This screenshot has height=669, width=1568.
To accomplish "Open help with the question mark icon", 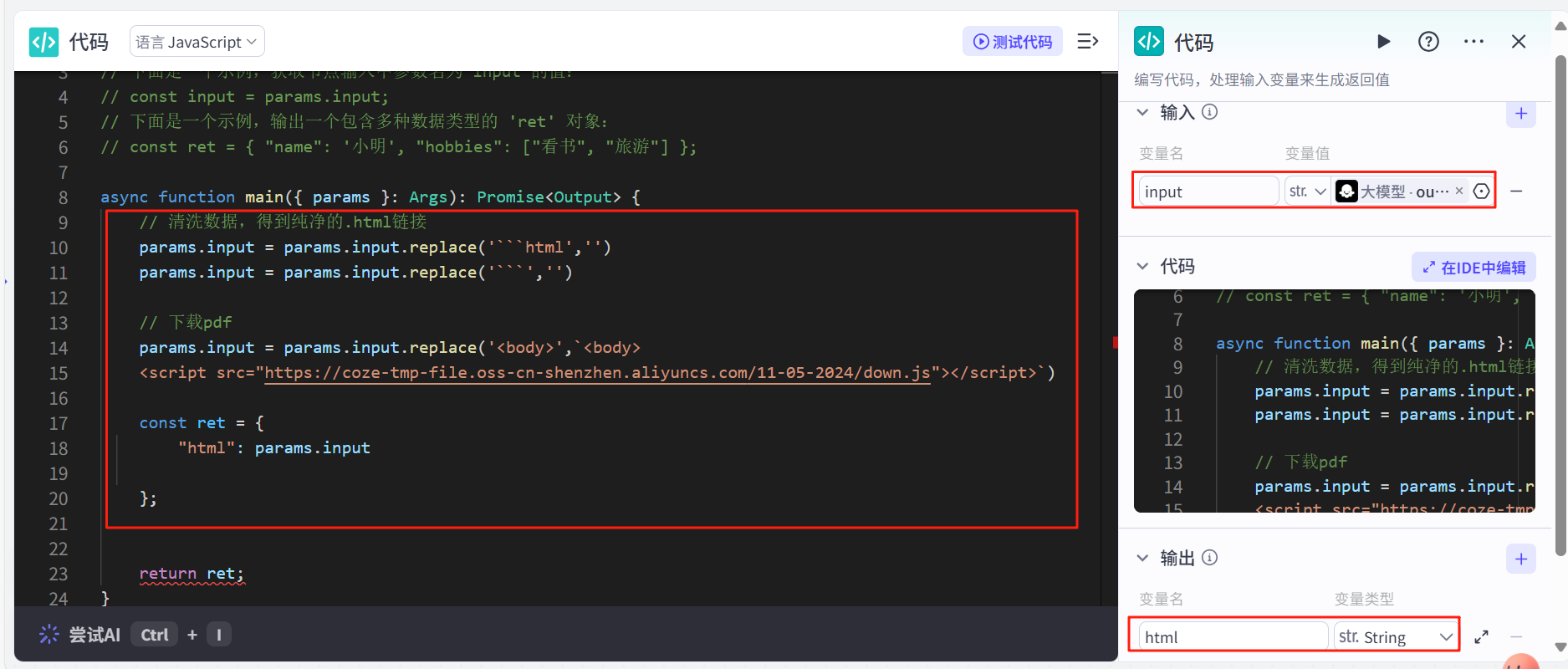I will point(1428,41).
